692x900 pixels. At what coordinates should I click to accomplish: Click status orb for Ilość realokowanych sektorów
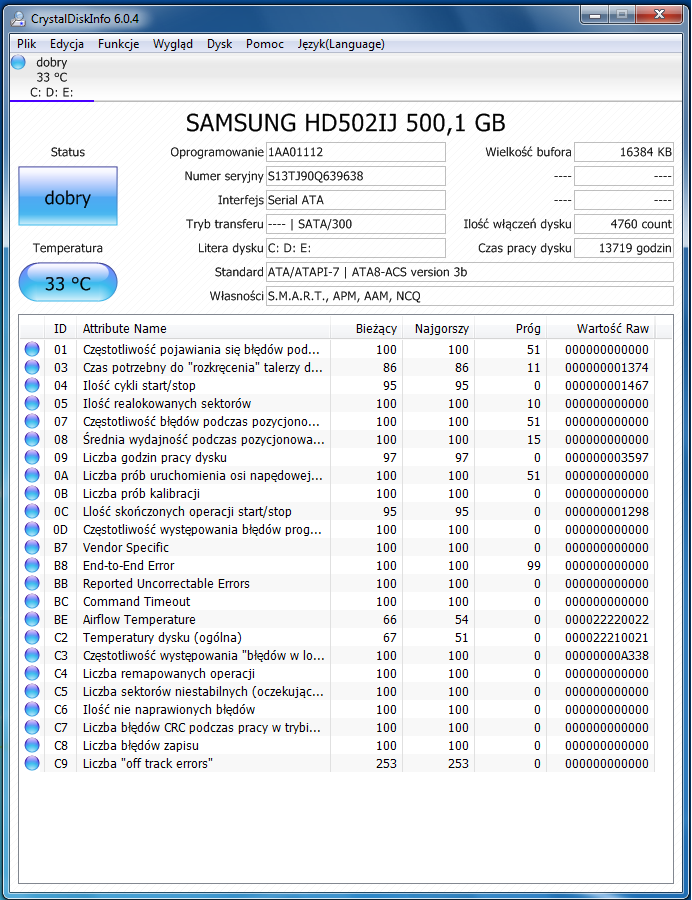point(32,403)
